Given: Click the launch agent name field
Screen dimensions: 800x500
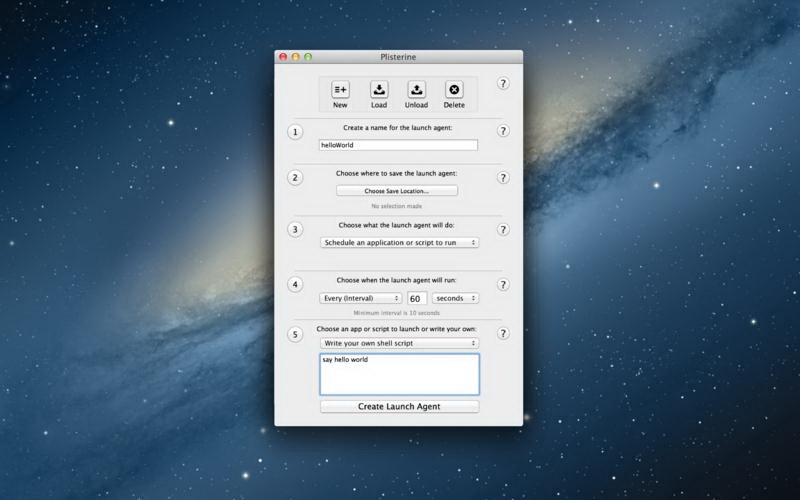Looking at the screenshot, I should [399, 145].
